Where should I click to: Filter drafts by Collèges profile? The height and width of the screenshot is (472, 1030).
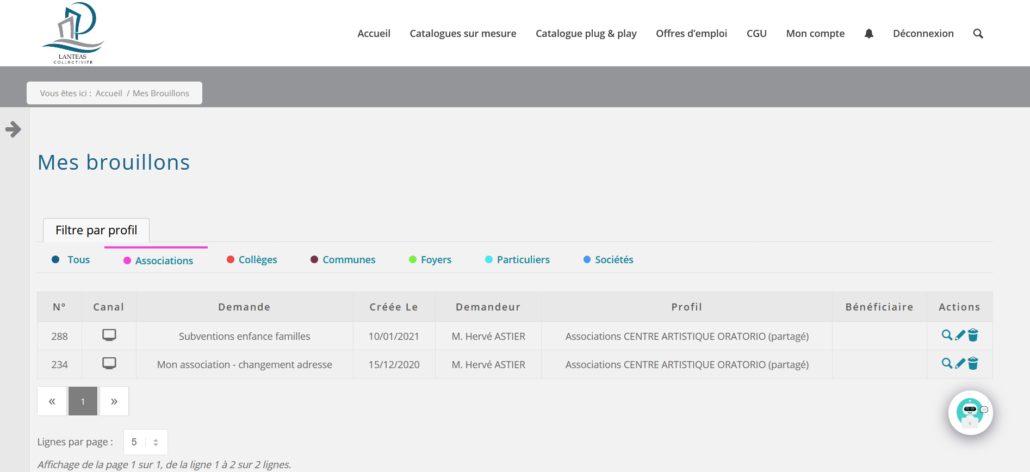pyautogui.click(x=257, y=260)
